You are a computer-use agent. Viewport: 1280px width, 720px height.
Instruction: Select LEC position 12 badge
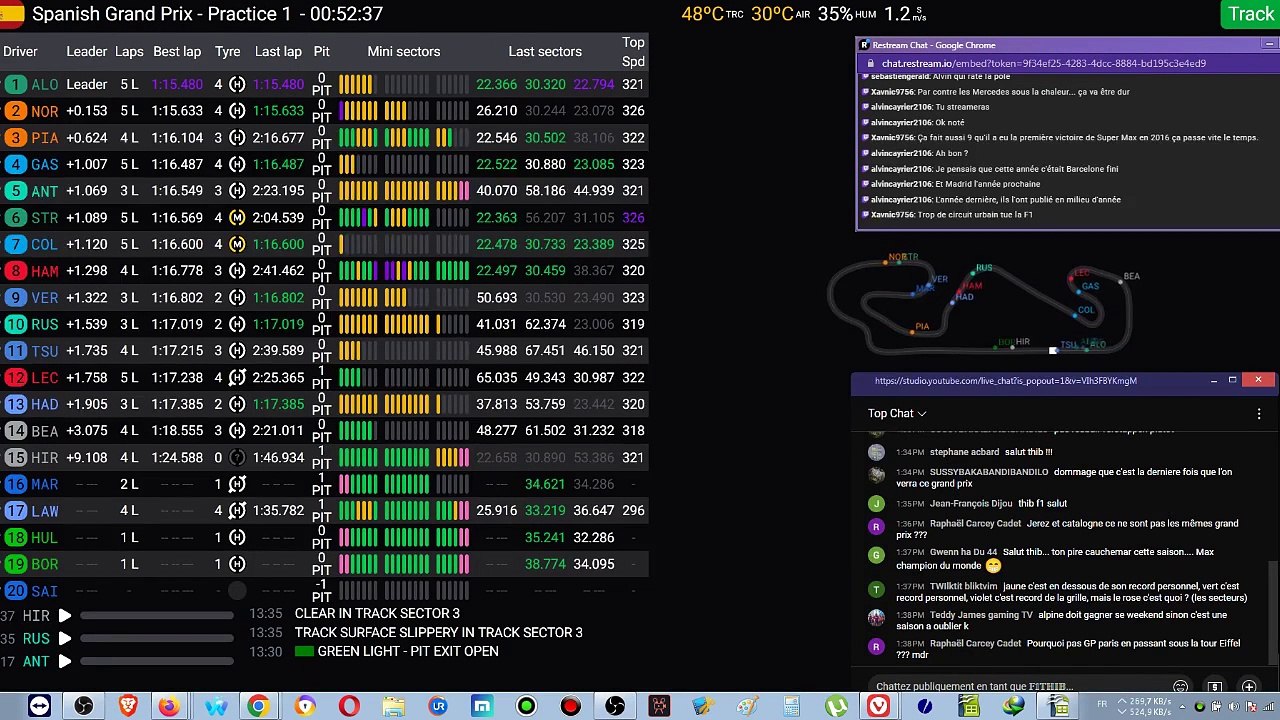coord(15,378)
